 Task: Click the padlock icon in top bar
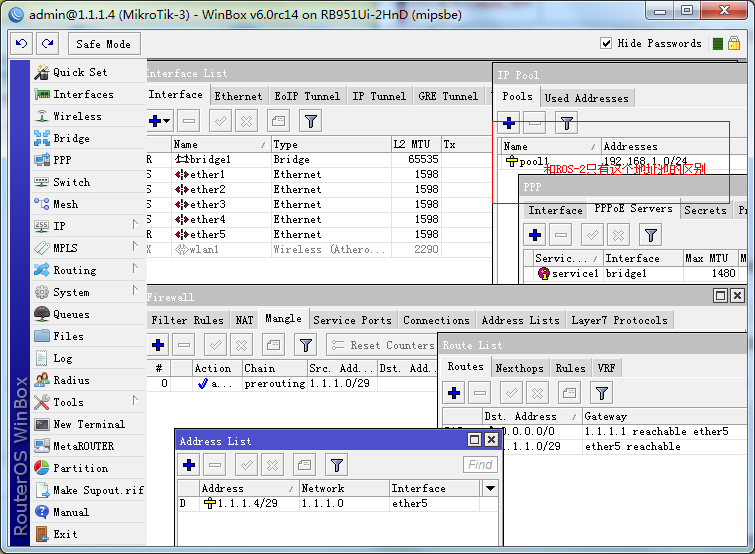[734, 43]
